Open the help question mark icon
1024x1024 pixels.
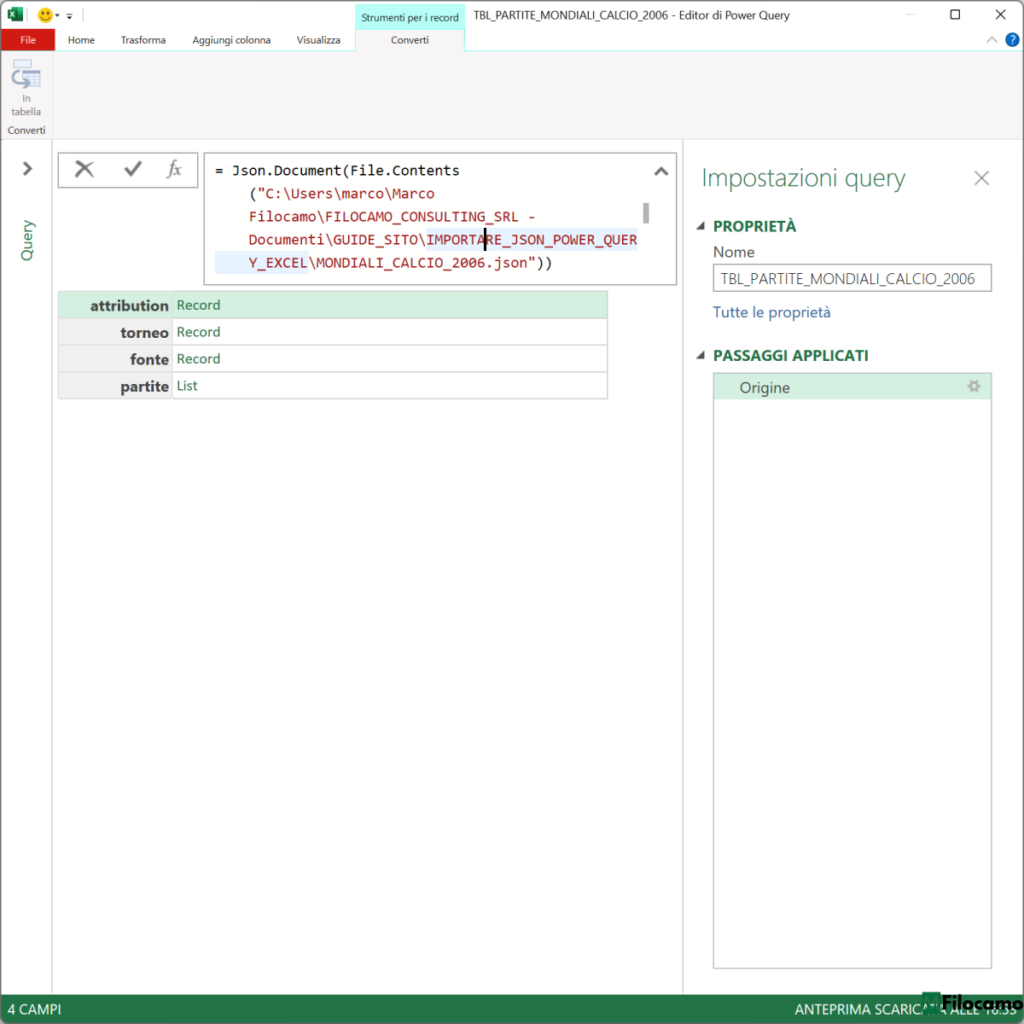[x=1012, y=40]
